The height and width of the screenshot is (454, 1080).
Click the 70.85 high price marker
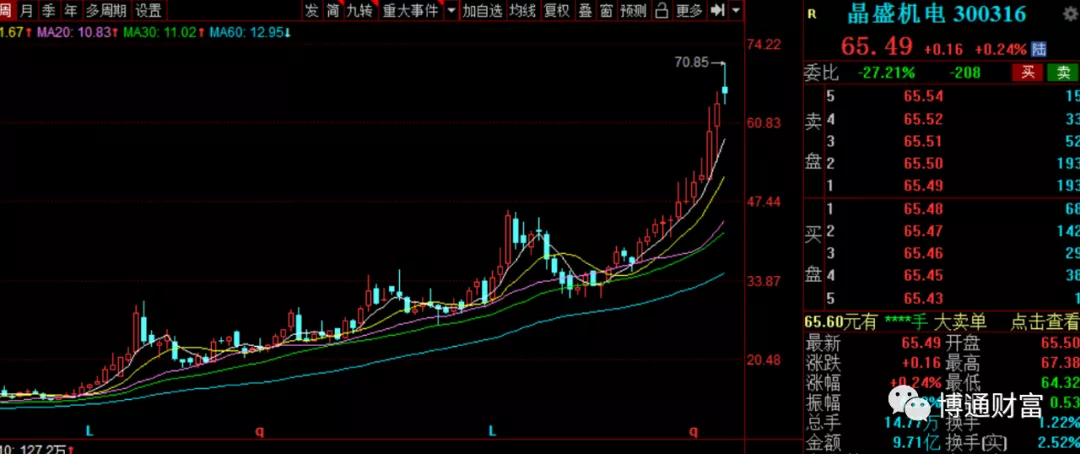pos(692,63)
